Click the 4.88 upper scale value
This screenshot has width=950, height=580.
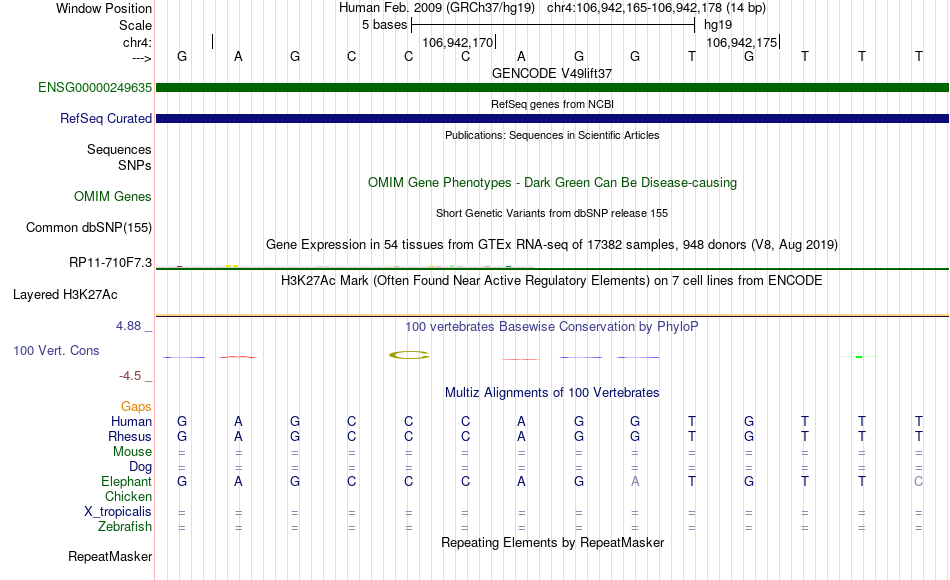point(128,326)
